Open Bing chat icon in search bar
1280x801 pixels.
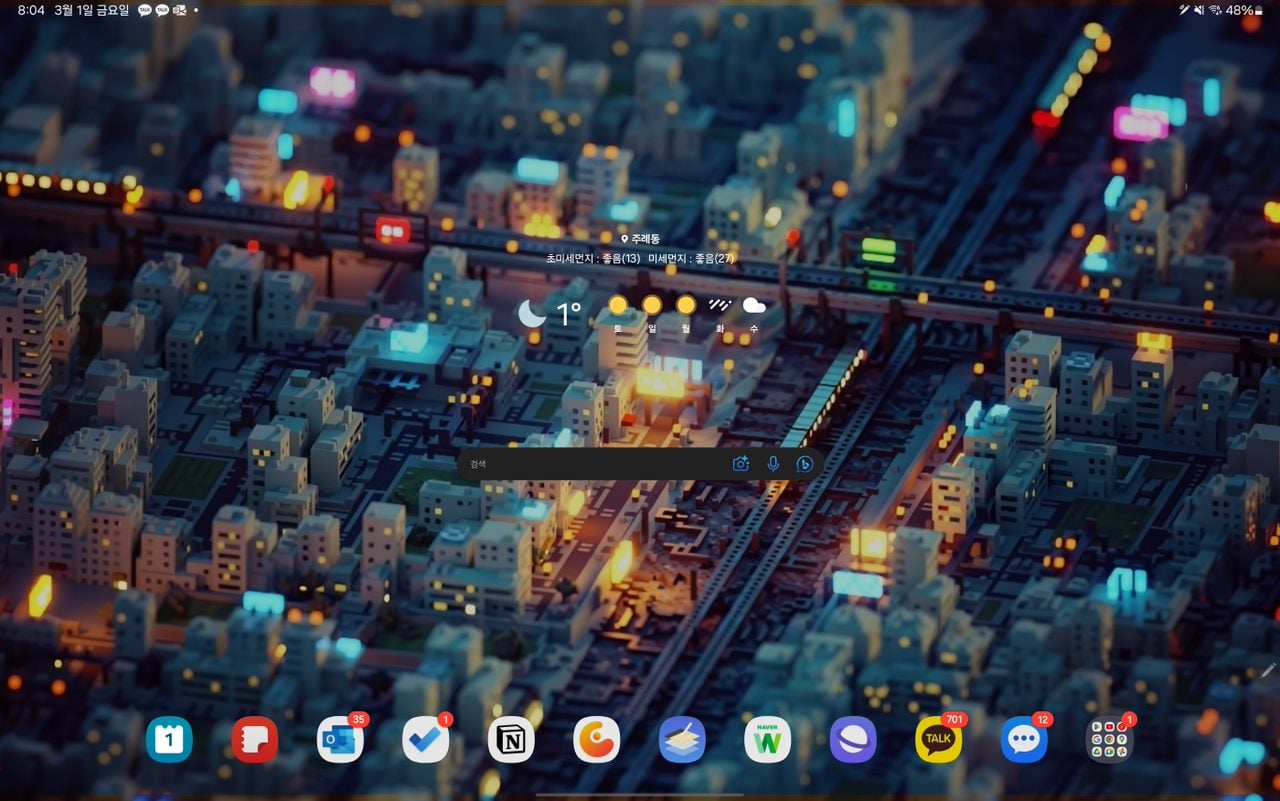coord(804,464)
